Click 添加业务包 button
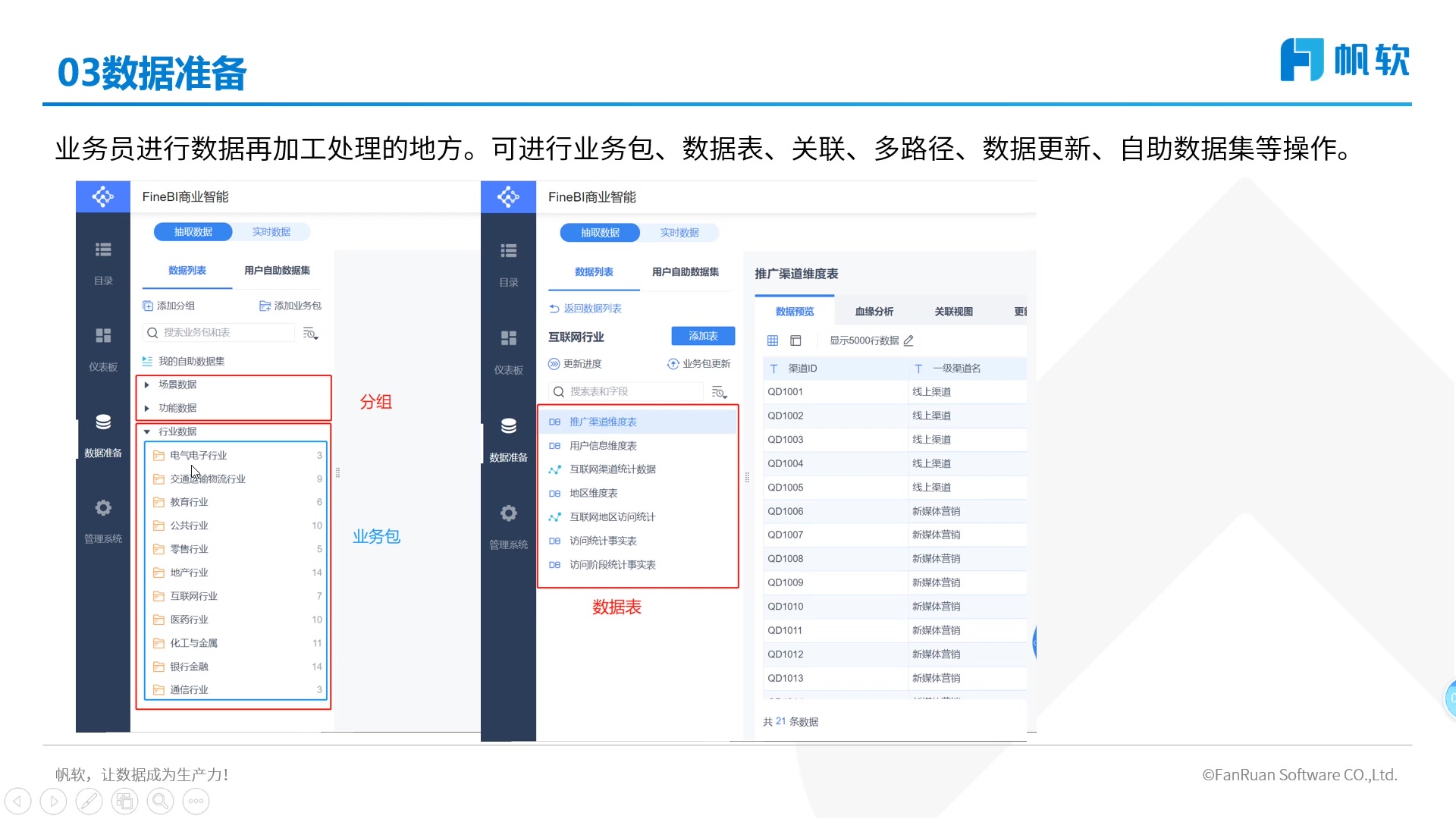 [290, 306]
